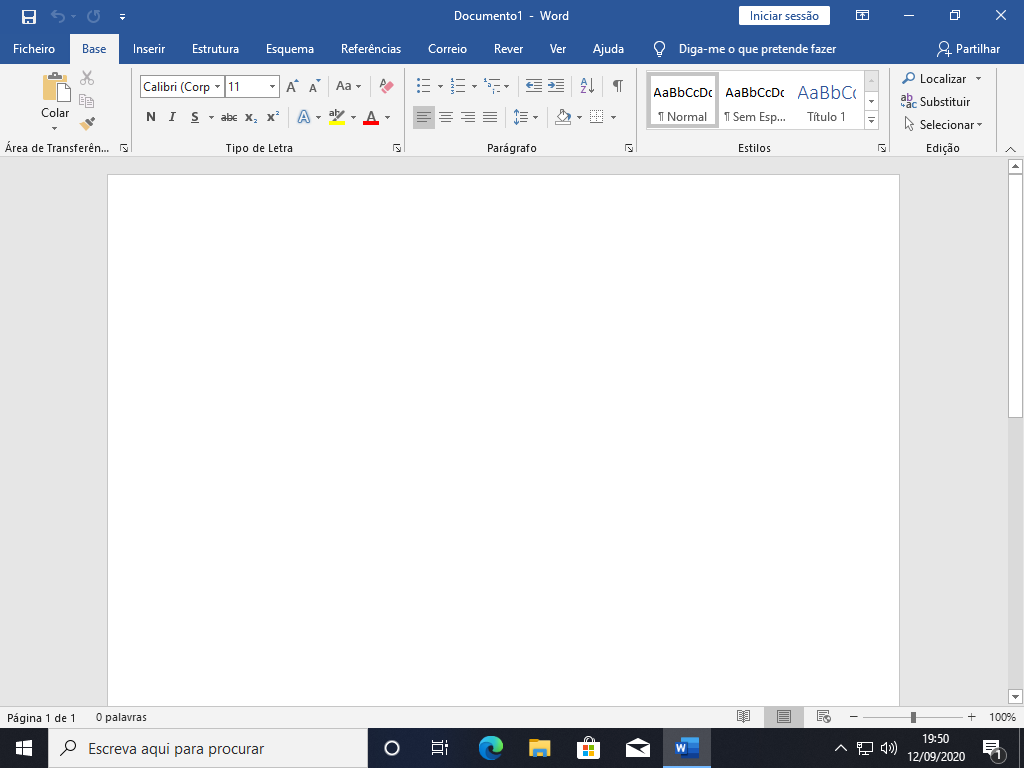Screen dimensions: 1024x768
Task: Click the Undo arrow icon
Action: (x=58, y=16)
